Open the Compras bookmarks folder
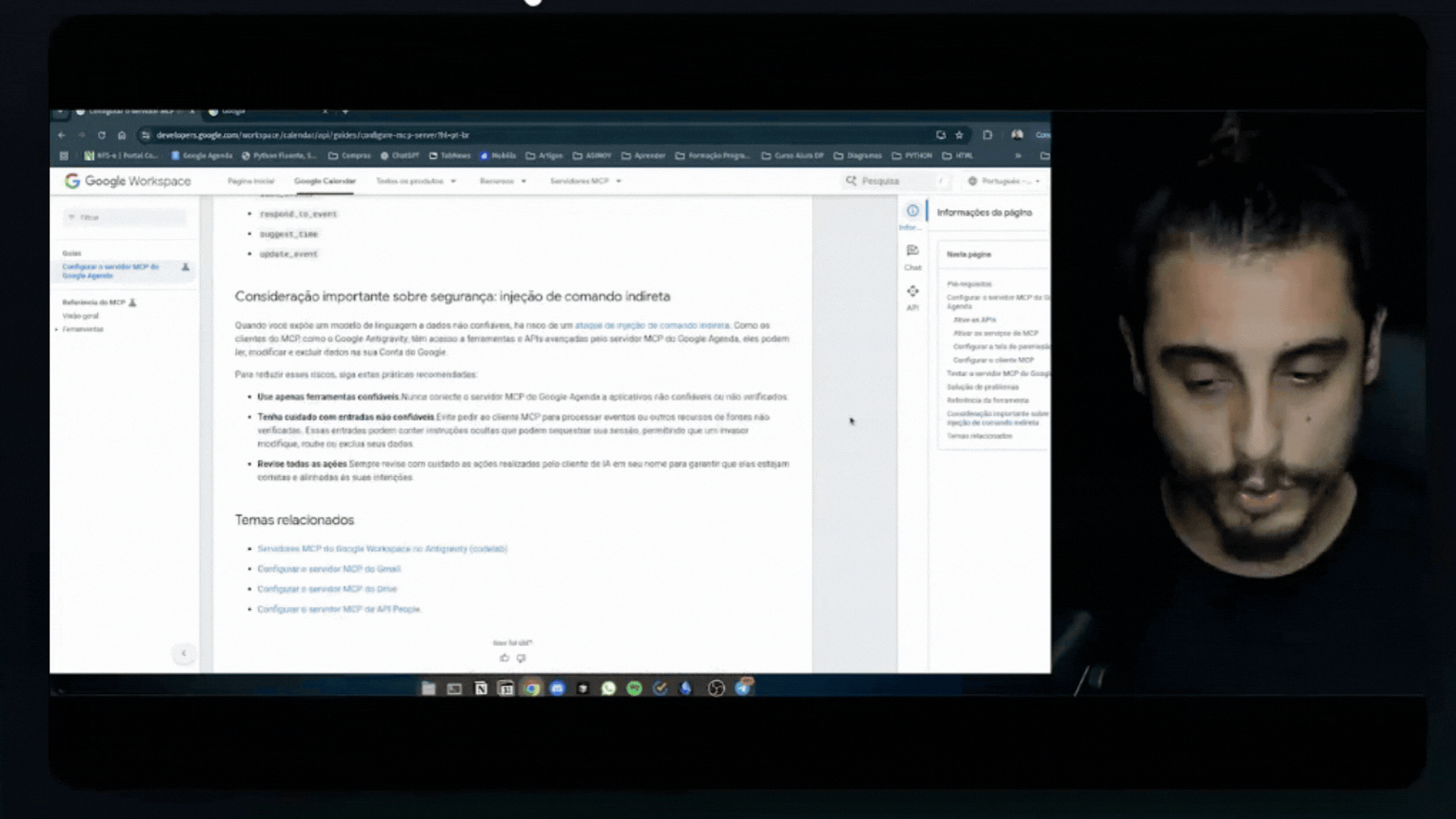The width and height of the screenshot is (1456, 819). [350, 155]
